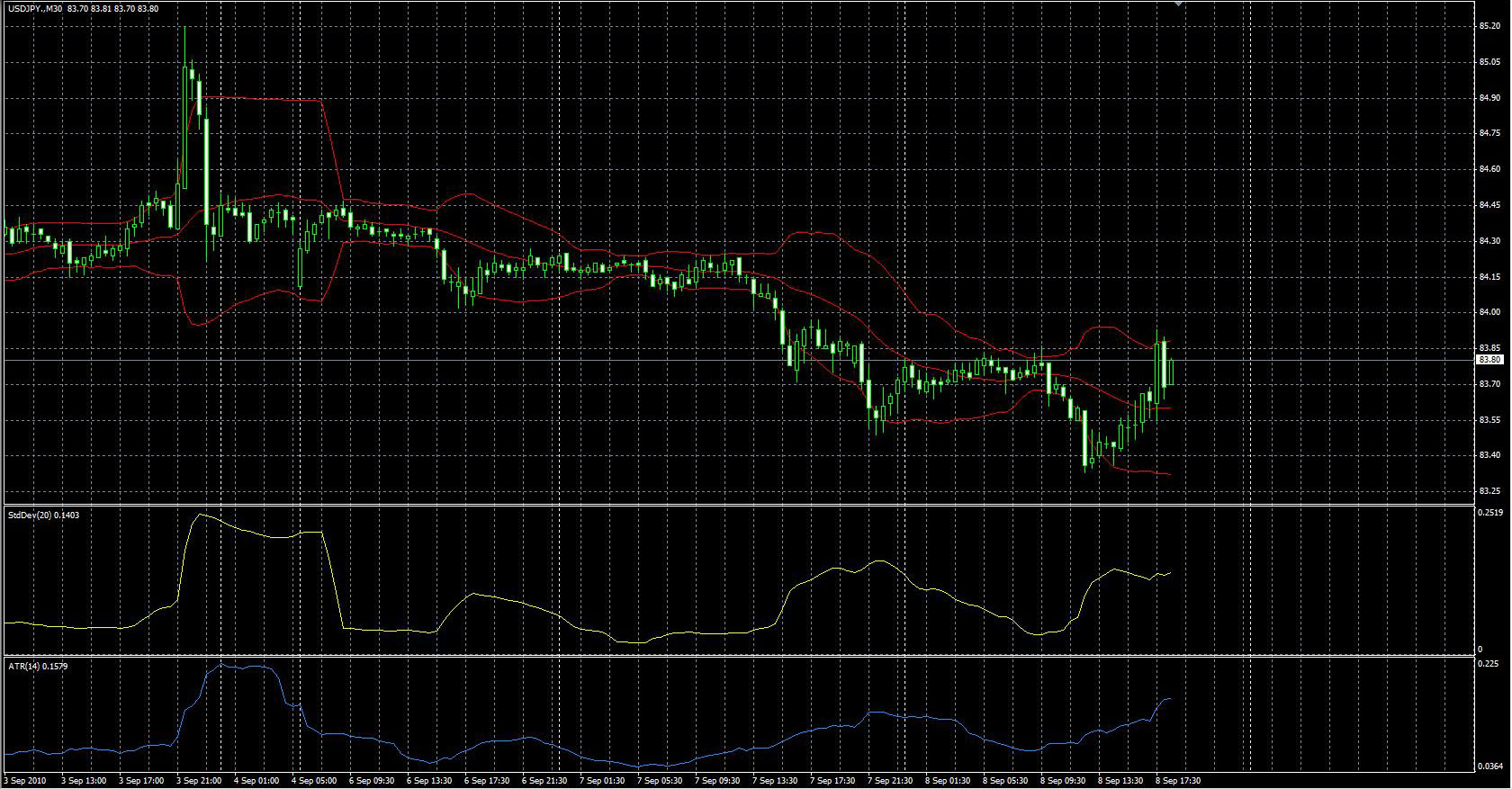Click the 3 Sep 2010 time label
The height and width of the screenshot is (789, 1512).
coord(25,781)
